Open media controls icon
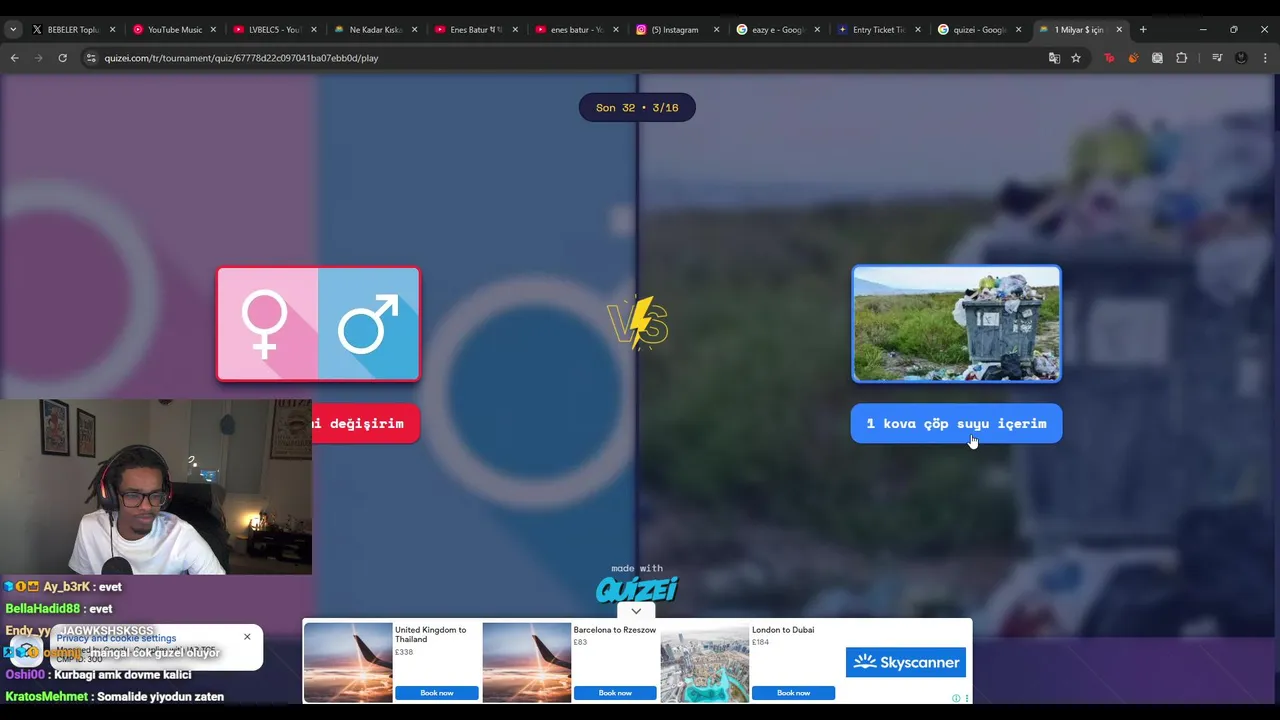 click(1217, 58)
